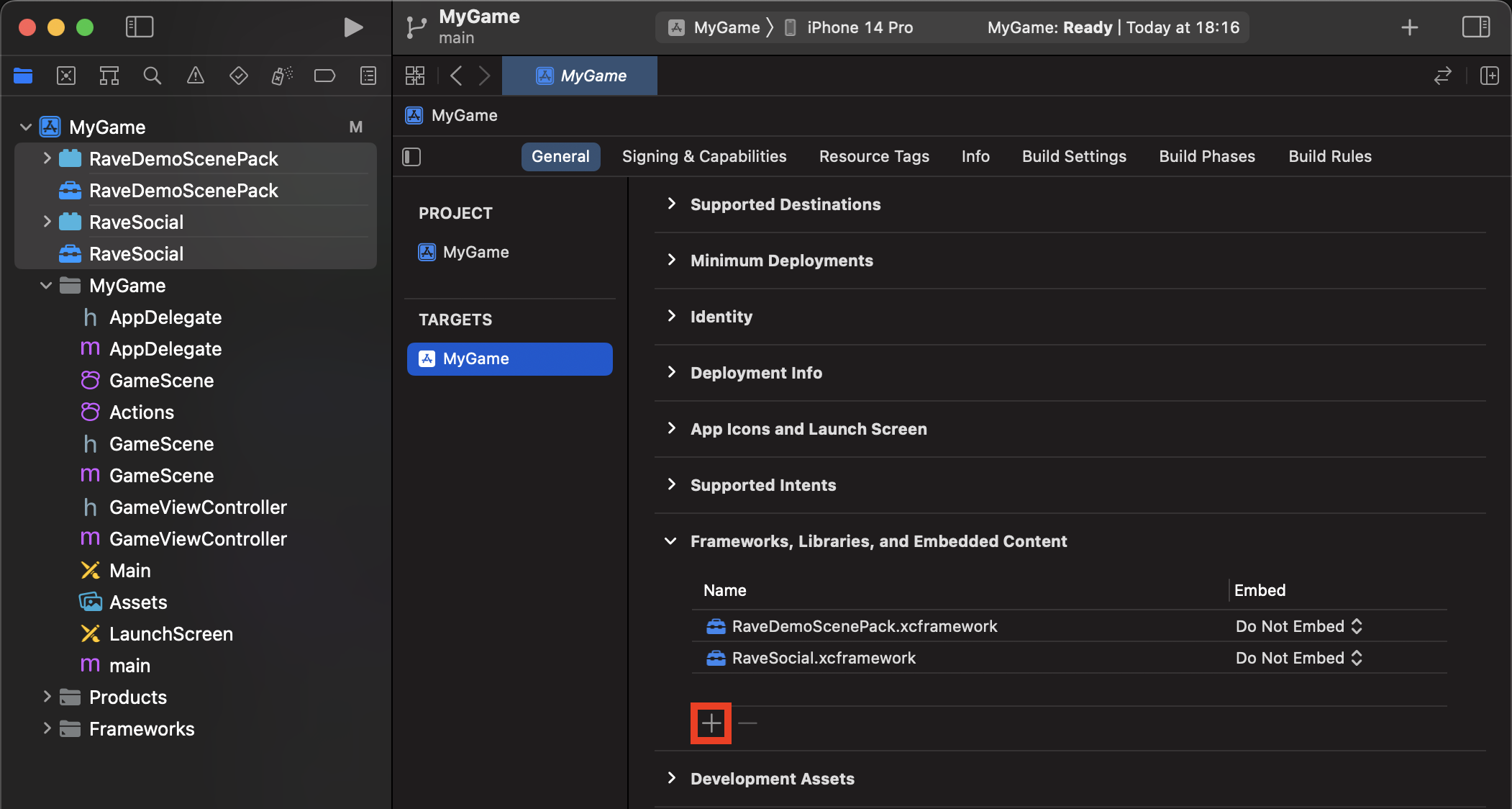Expand the Supported Destinations section
Screen dimensions: 1512x809
pyautogui.click(x=671, y=203)
